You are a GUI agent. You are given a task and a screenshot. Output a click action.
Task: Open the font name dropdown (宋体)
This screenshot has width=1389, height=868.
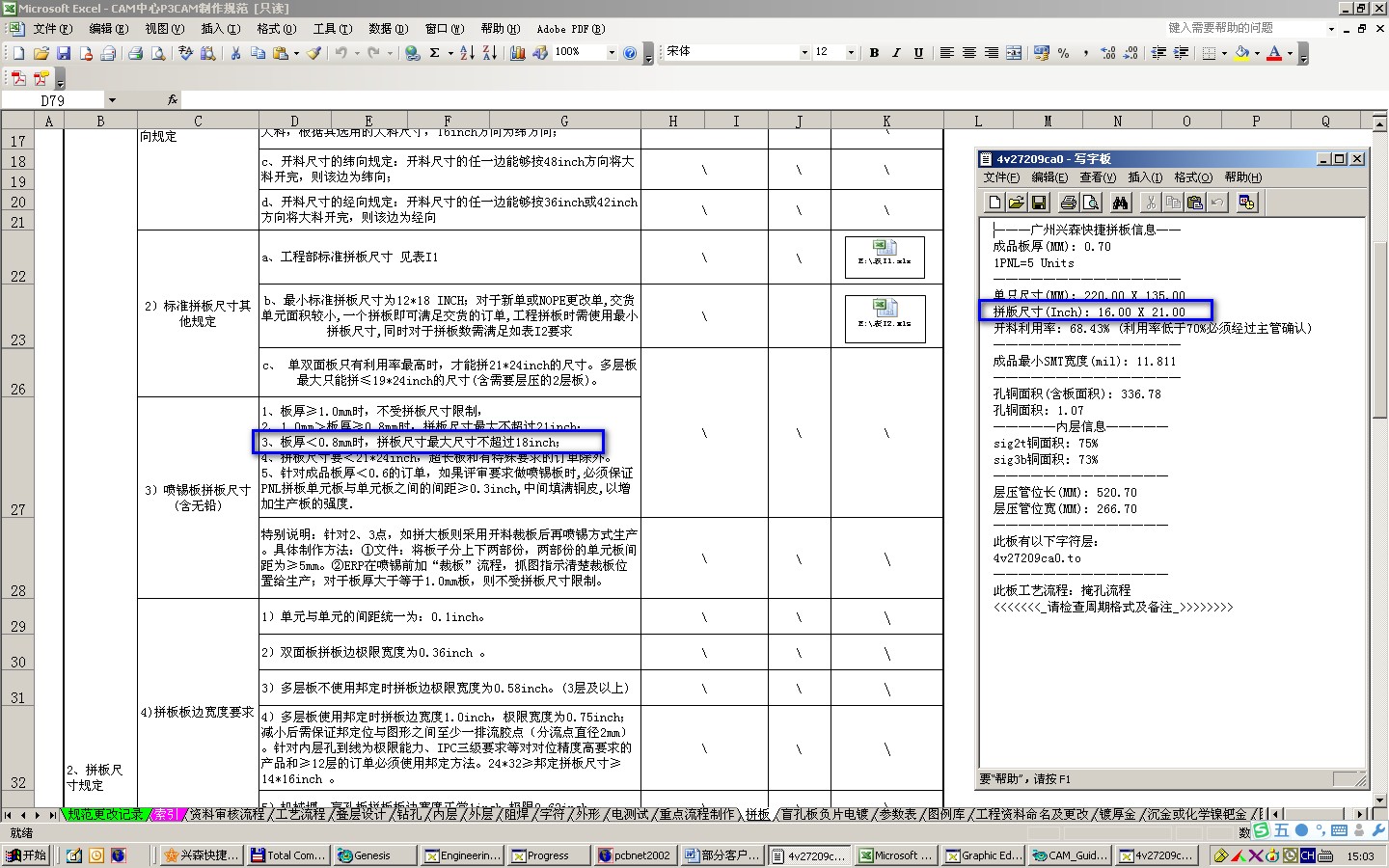(x=804, y=53)
